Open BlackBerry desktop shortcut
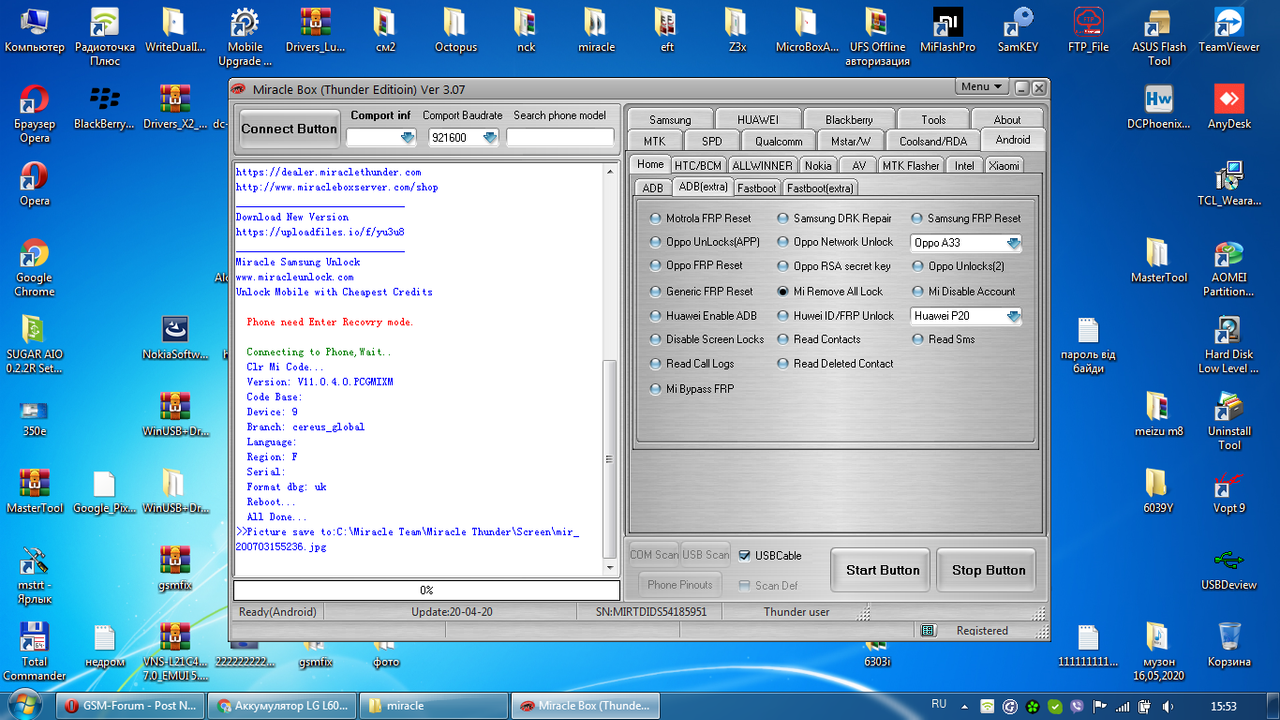1280x720 pixels. [x=104, y=107]
